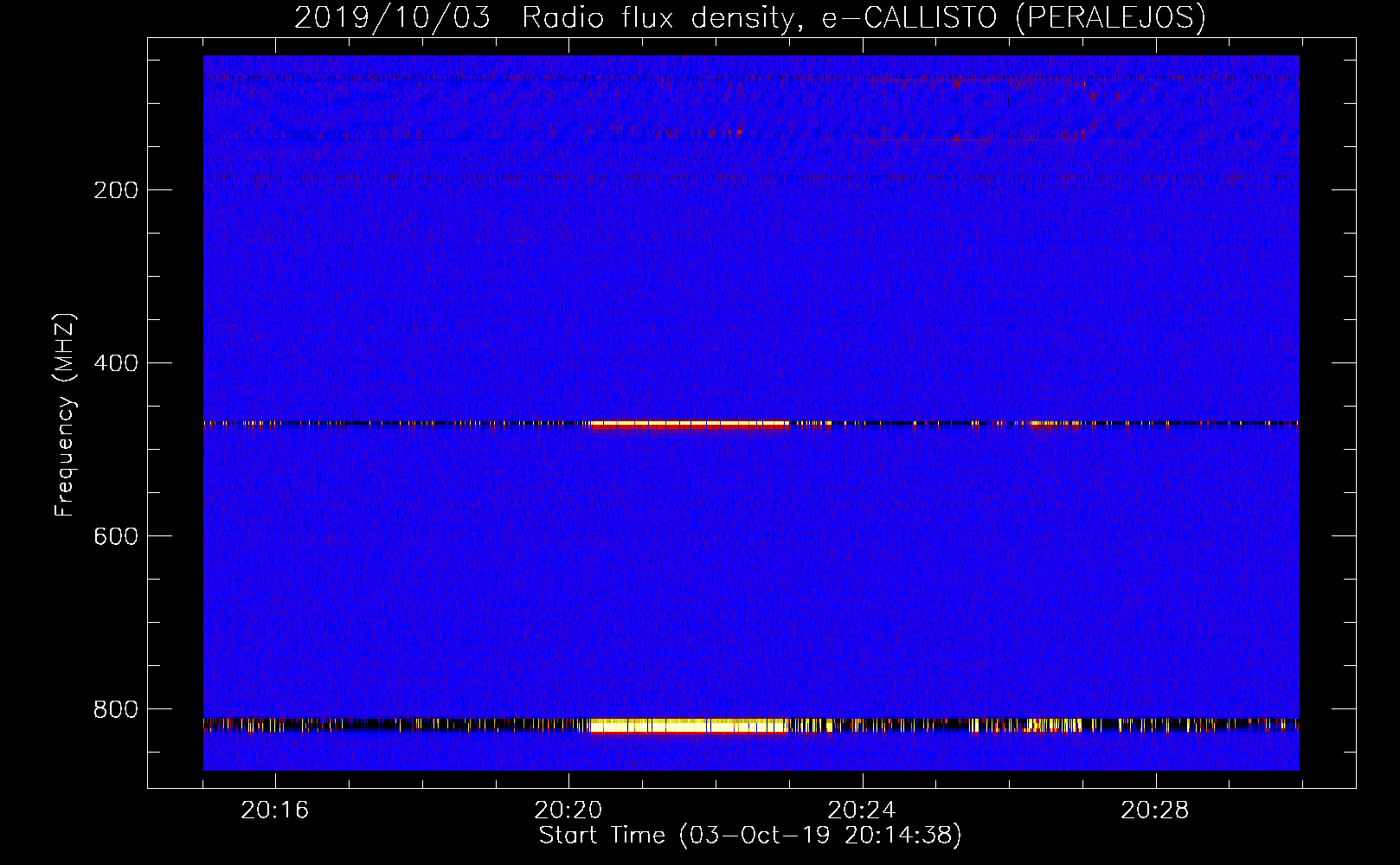Click the 'Start Time (03-Oct-19 20:14:38)' axis label
Viewport: 1400px width, 865px height.
pyautogui.click(x=750, y=836)
